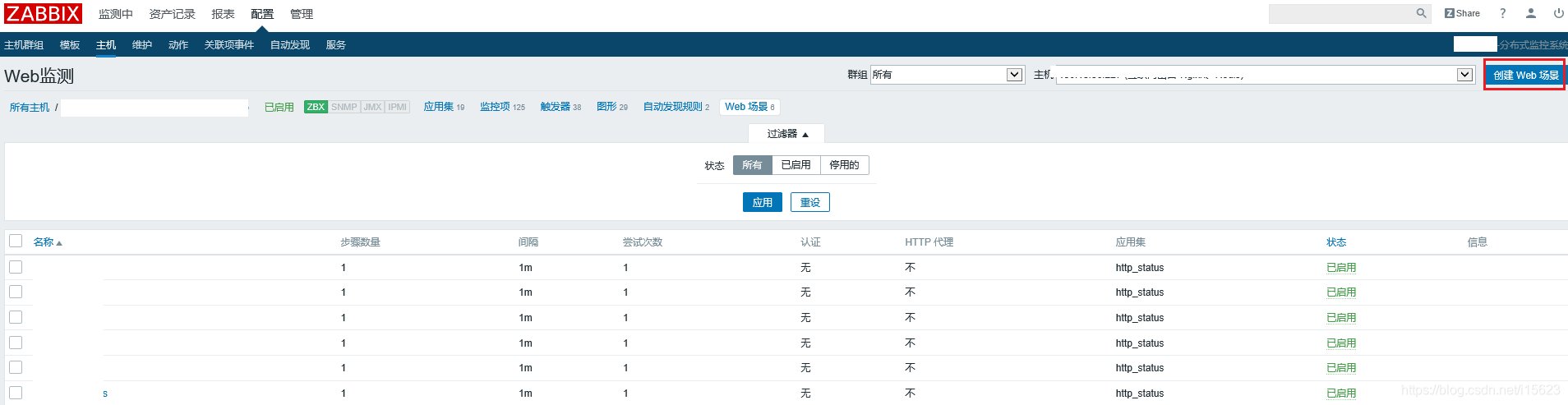This screenshot has height=405, width=1568.
Task: Open 资产记录 top menu
Action: point(172,14)
